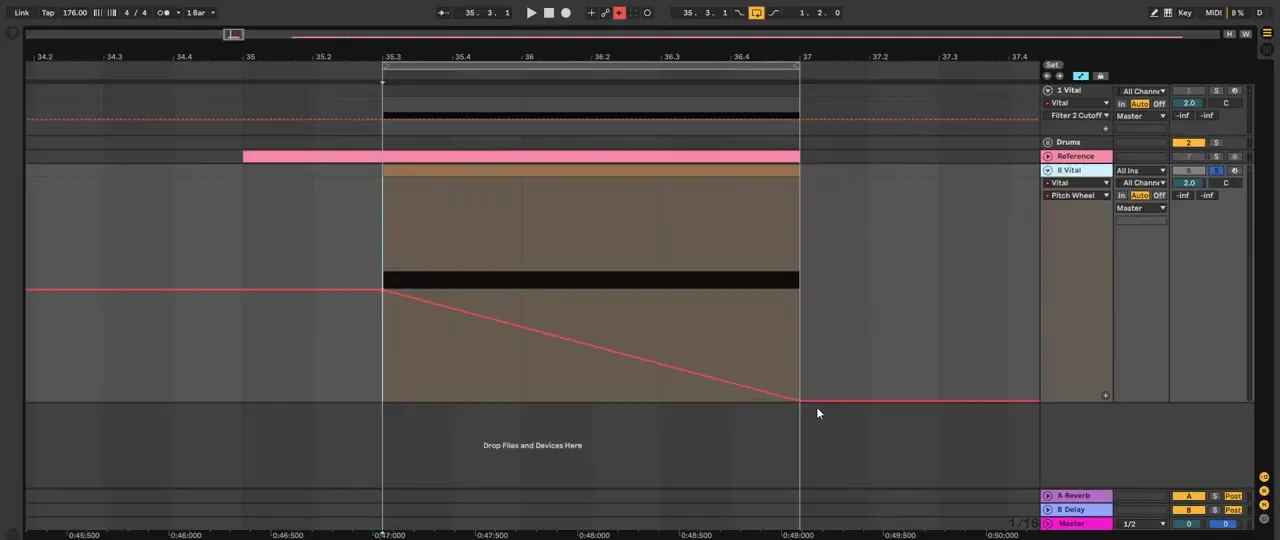Screen dimensions: 1280x540
Task: Open the Master 1/2 output dropdown
Action: click(x=1141, y=524)
